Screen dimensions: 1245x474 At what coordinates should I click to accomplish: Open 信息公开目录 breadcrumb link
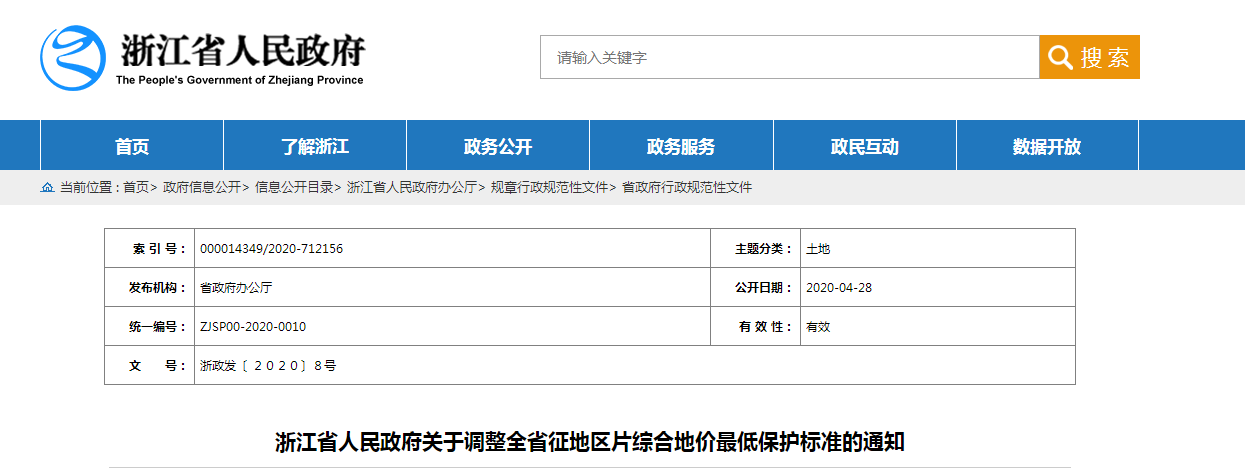point(294,187)
